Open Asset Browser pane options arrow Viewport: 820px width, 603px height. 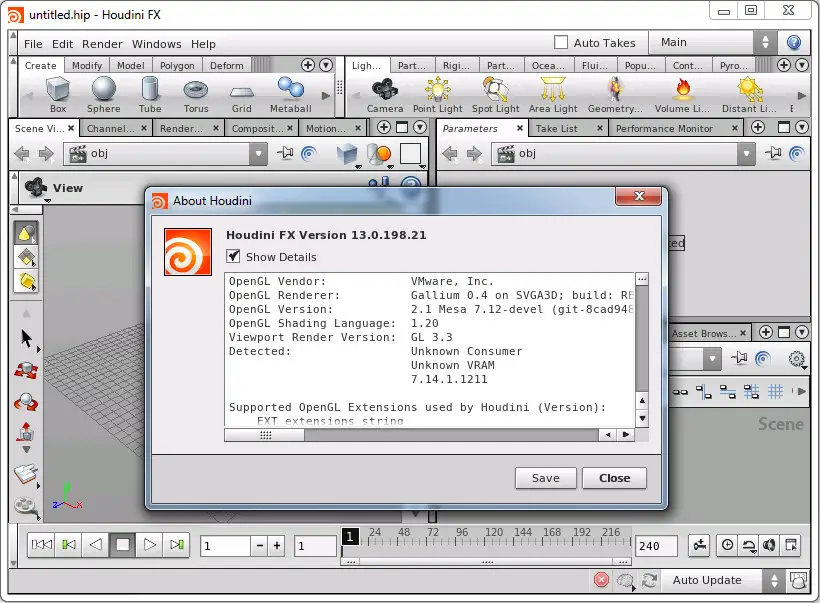coord(802,332)
